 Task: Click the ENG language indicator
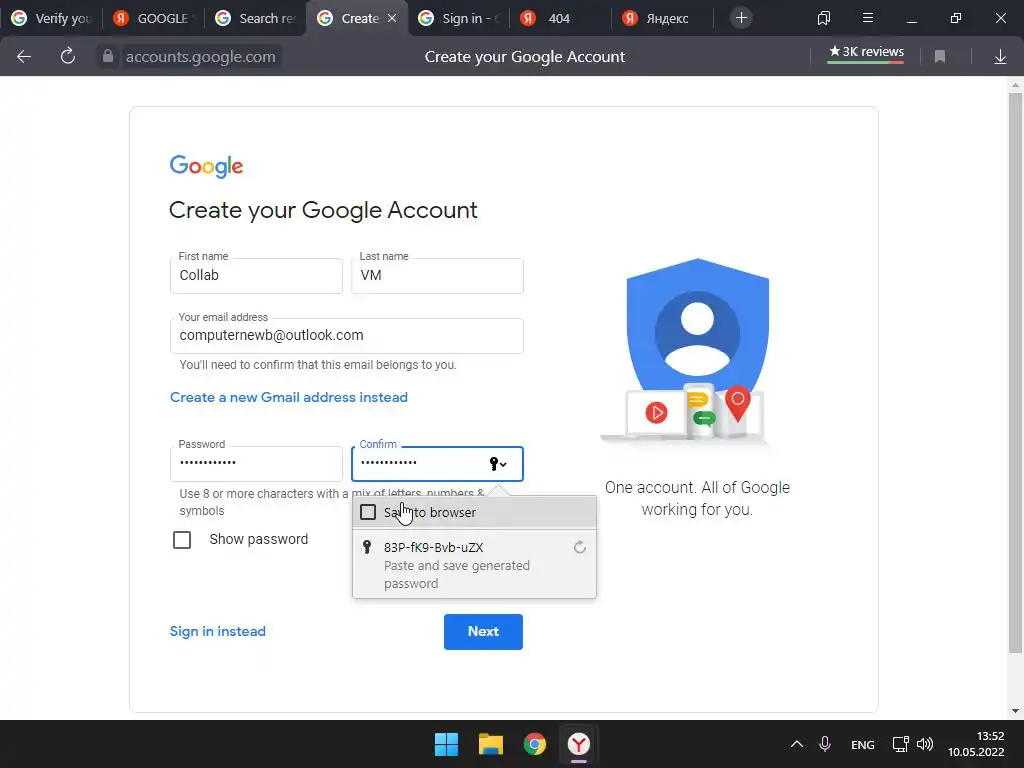[863, 744]
